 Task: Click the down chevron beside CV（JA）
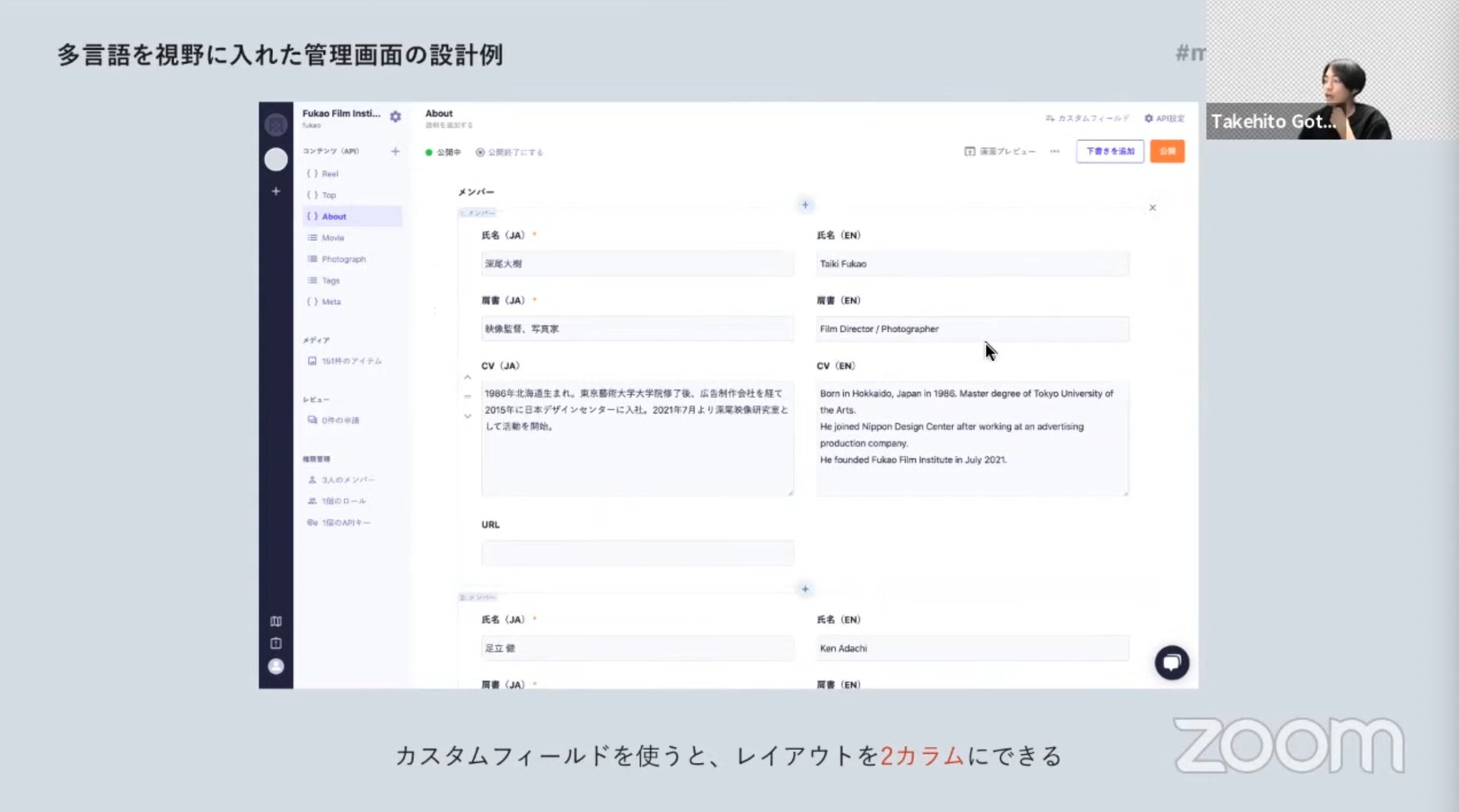[x=468, y=415]
